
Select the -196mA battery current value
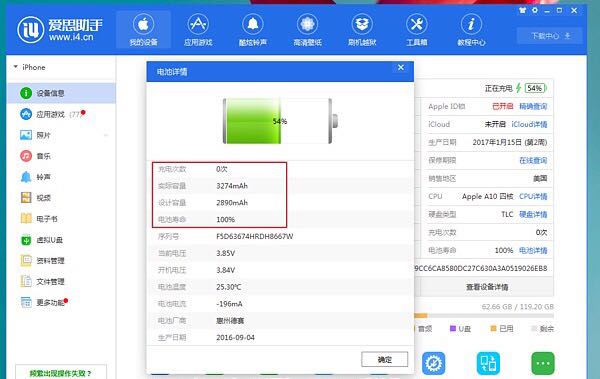[x=229, y=304]
